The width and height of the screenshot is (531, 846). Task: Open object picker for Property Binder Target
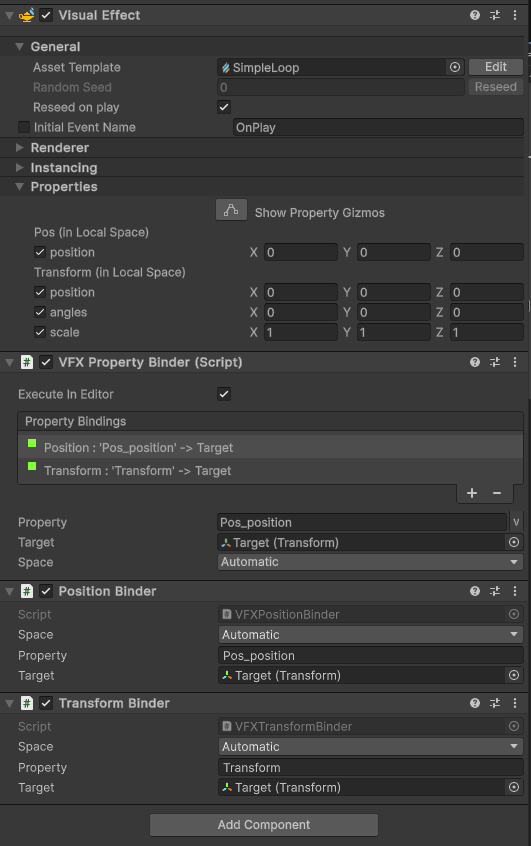pyautogui.click(x=514, y=542)
